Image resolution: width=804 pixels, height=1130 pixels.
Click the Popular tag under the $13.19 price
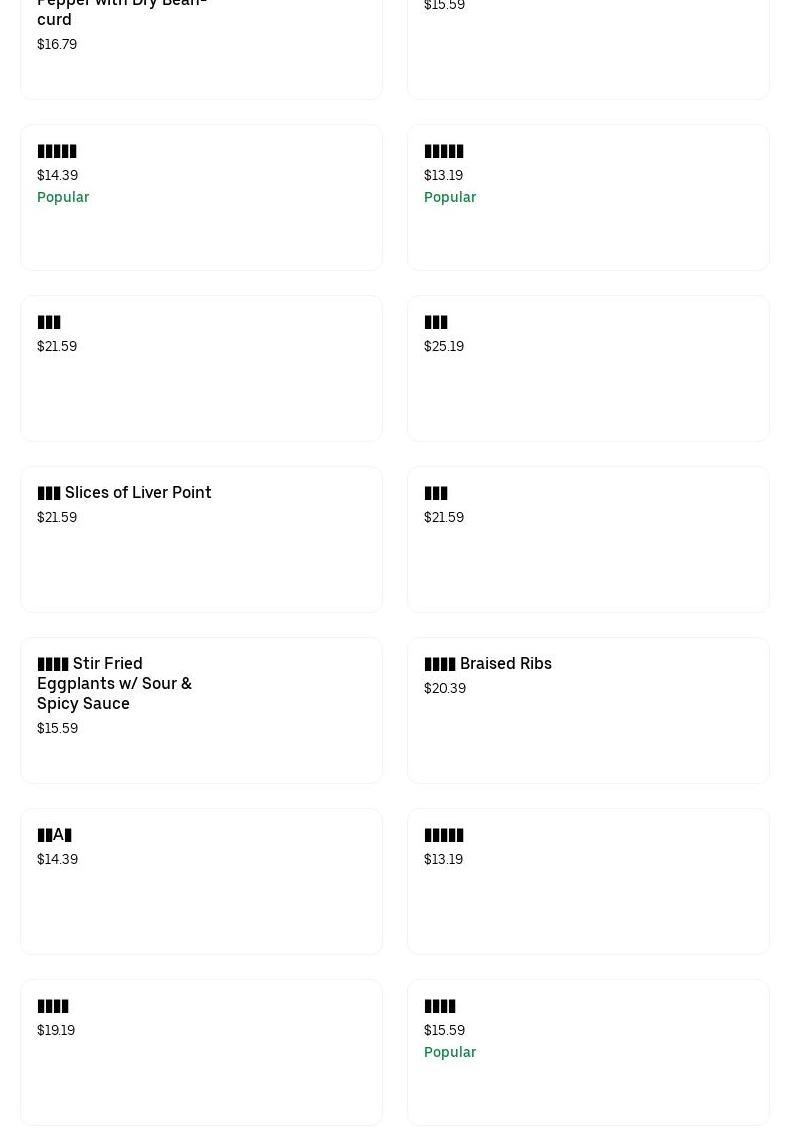coord(450,198)
